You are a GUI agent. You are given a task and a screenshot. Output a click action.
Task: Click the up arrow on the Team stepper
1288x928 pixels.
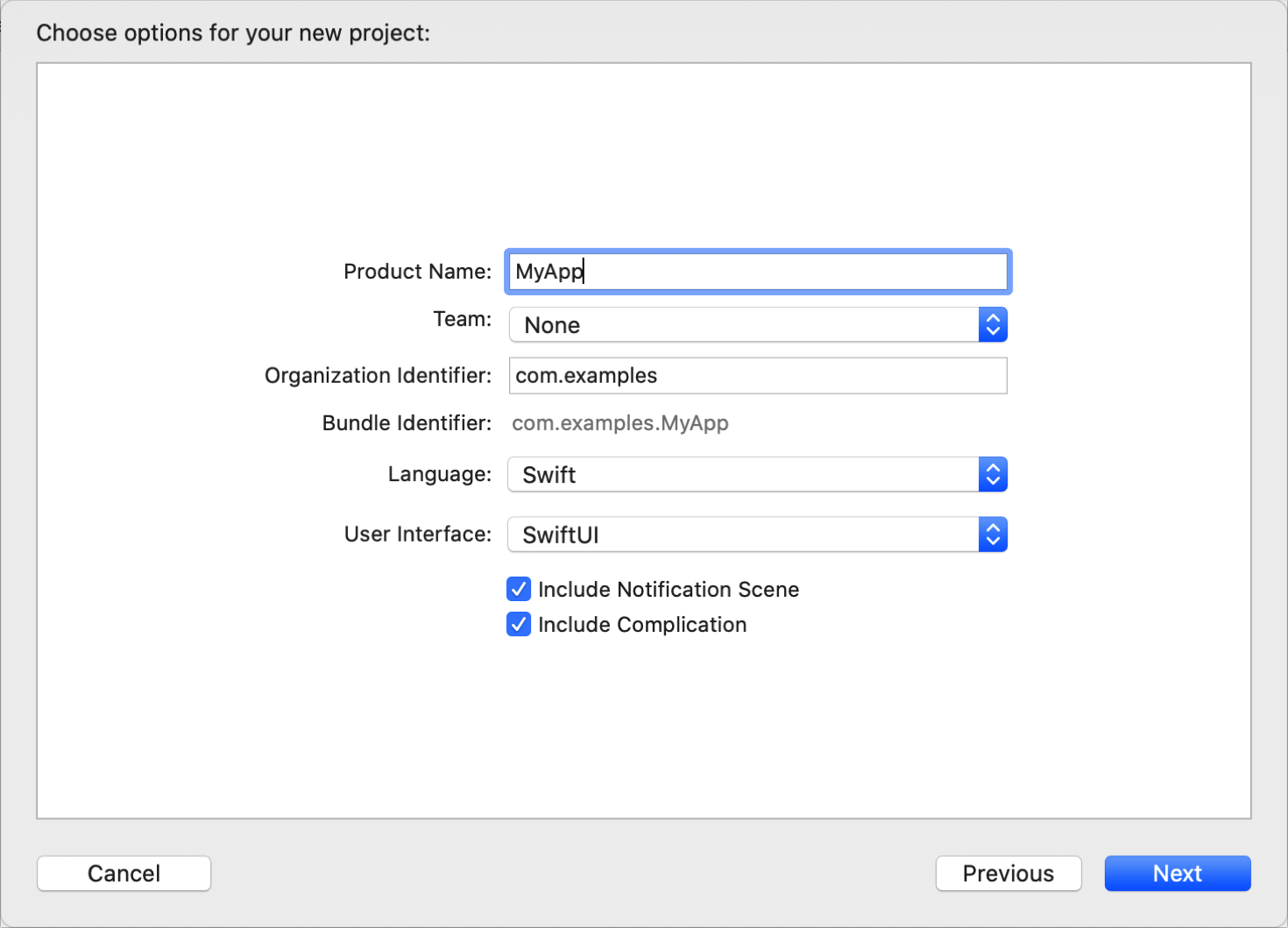click(x=993, y=319)
